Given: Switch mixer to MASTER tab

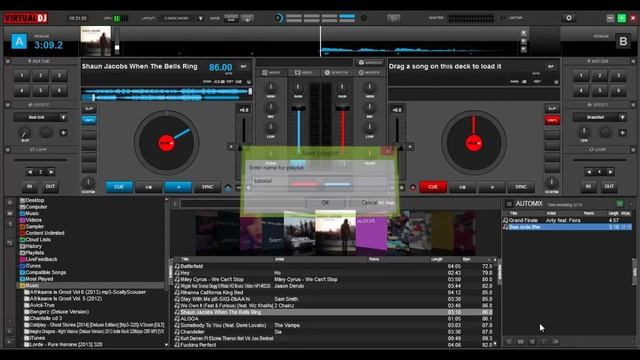Looking at the screenshot, I should tap(369, 73).
